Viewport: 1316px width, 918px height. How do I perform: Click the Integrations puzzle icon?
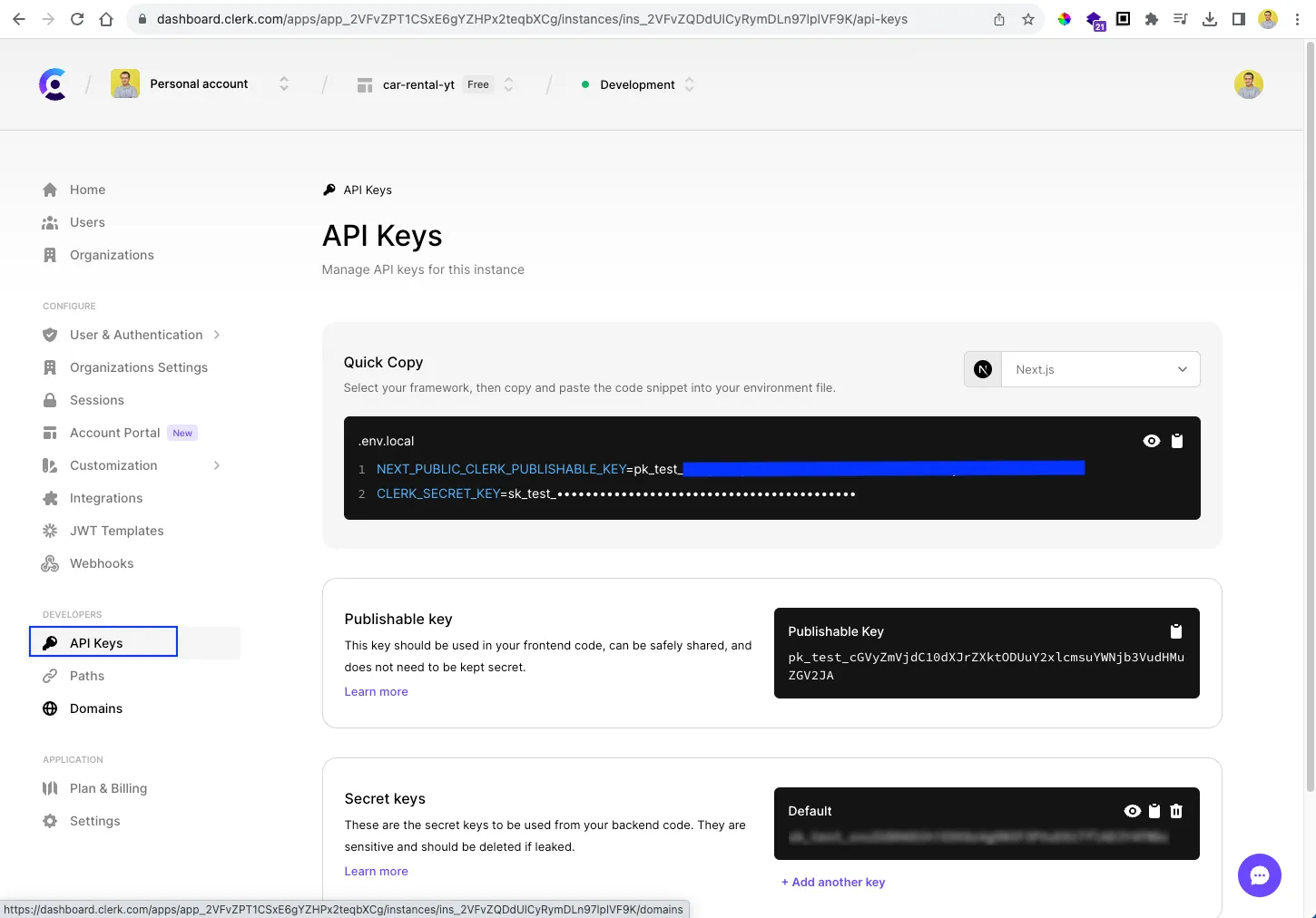[x=50, y=498]
